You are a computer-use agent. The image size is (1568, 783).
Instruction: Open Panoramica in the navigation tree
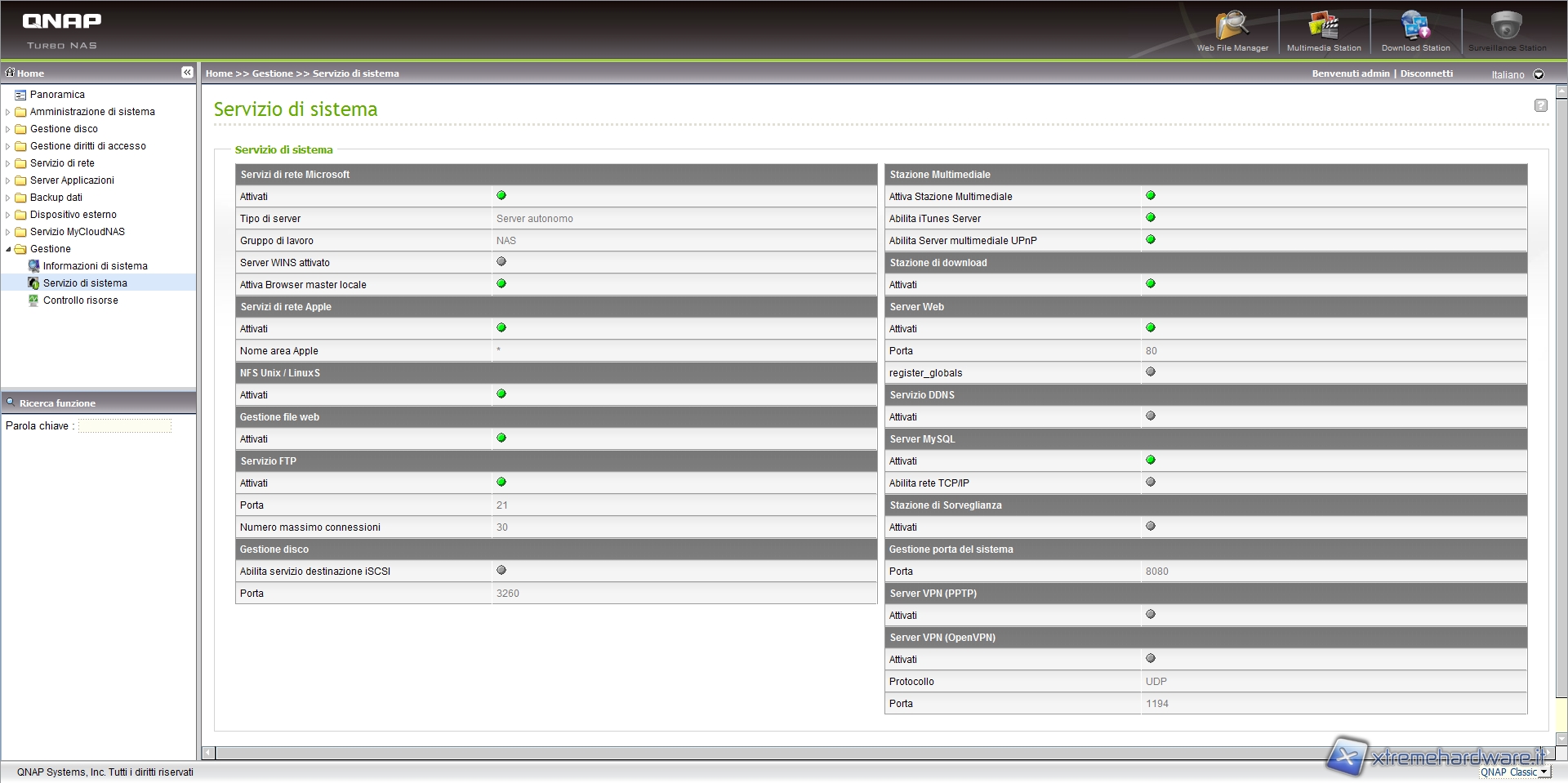pos(57,95)
